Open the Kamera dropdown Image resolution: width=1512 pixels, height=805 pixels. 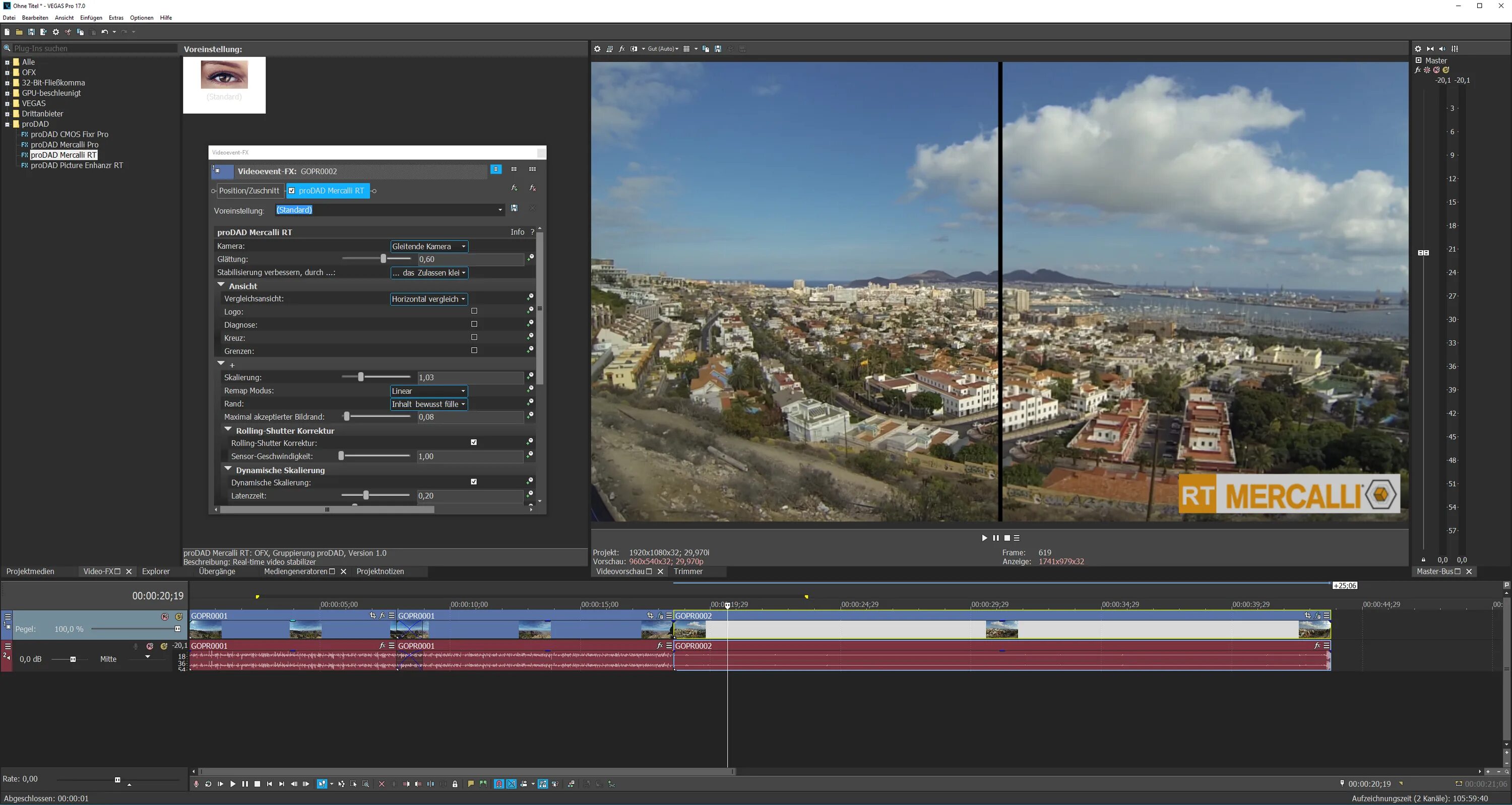pyautogui.click(x=429, y=246)
